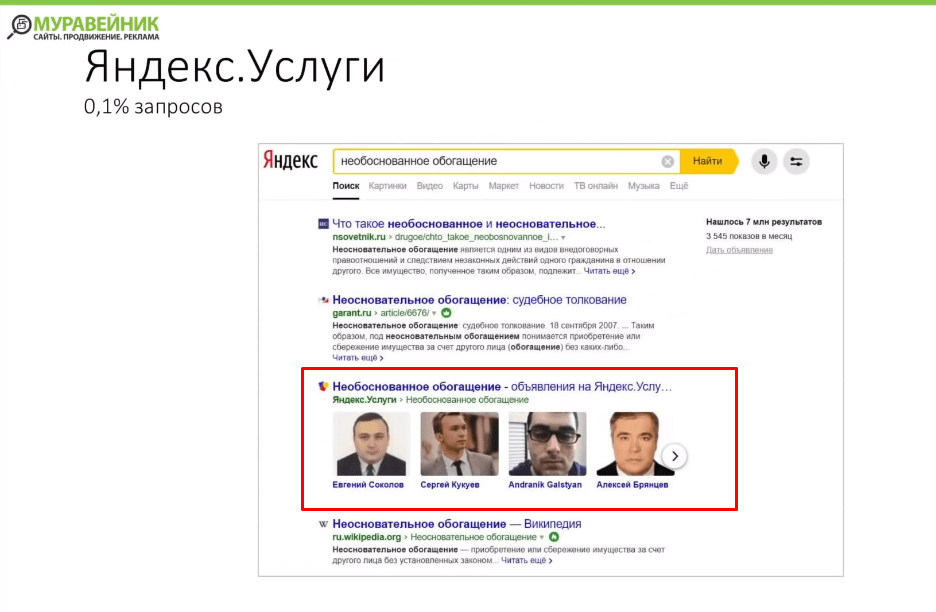
Task: Click the Yandex logo
Action: (x=291, y=161)
